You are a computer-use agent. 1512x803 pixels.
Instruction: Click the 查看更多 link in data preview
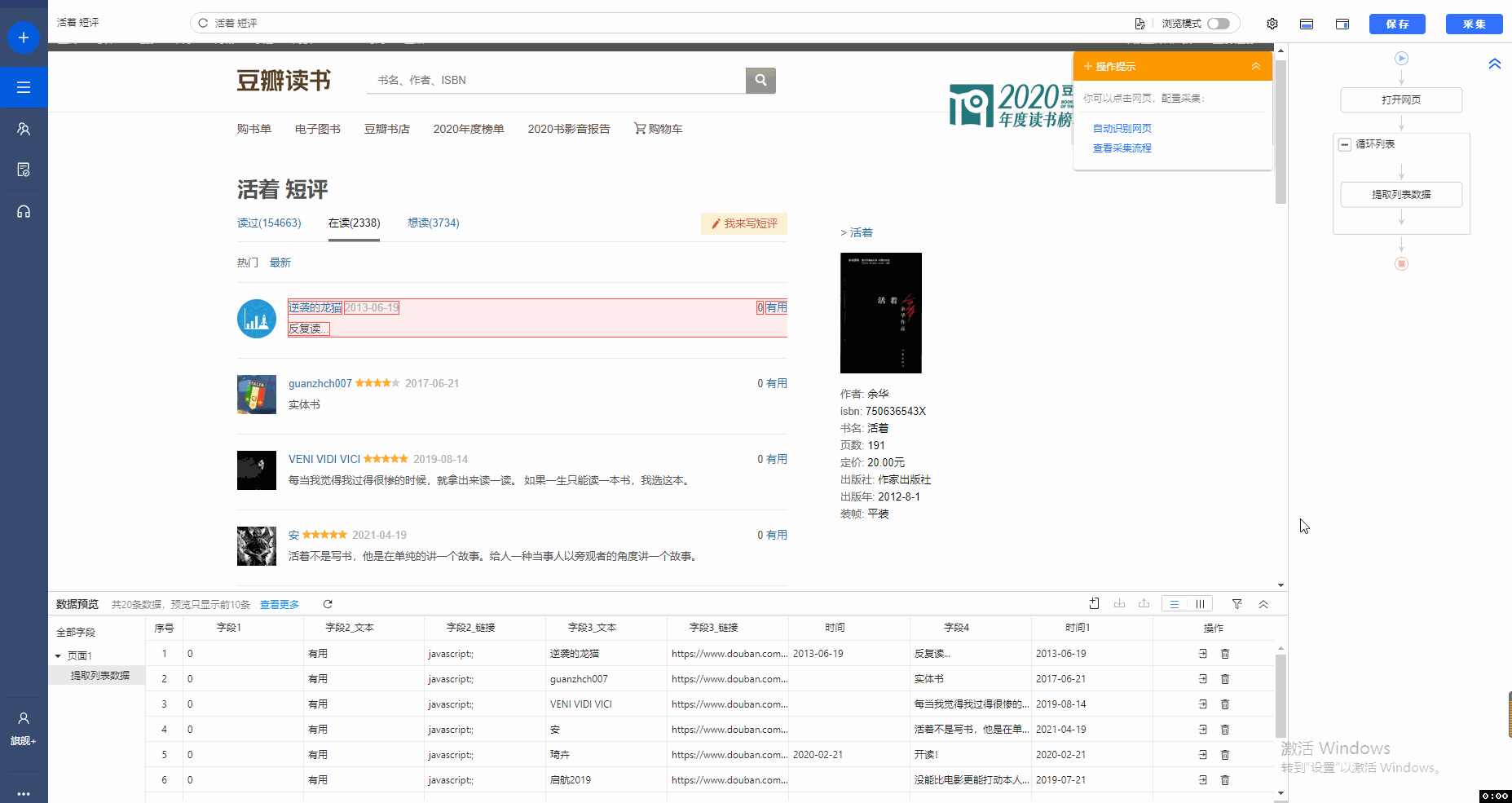click(280, 604)
